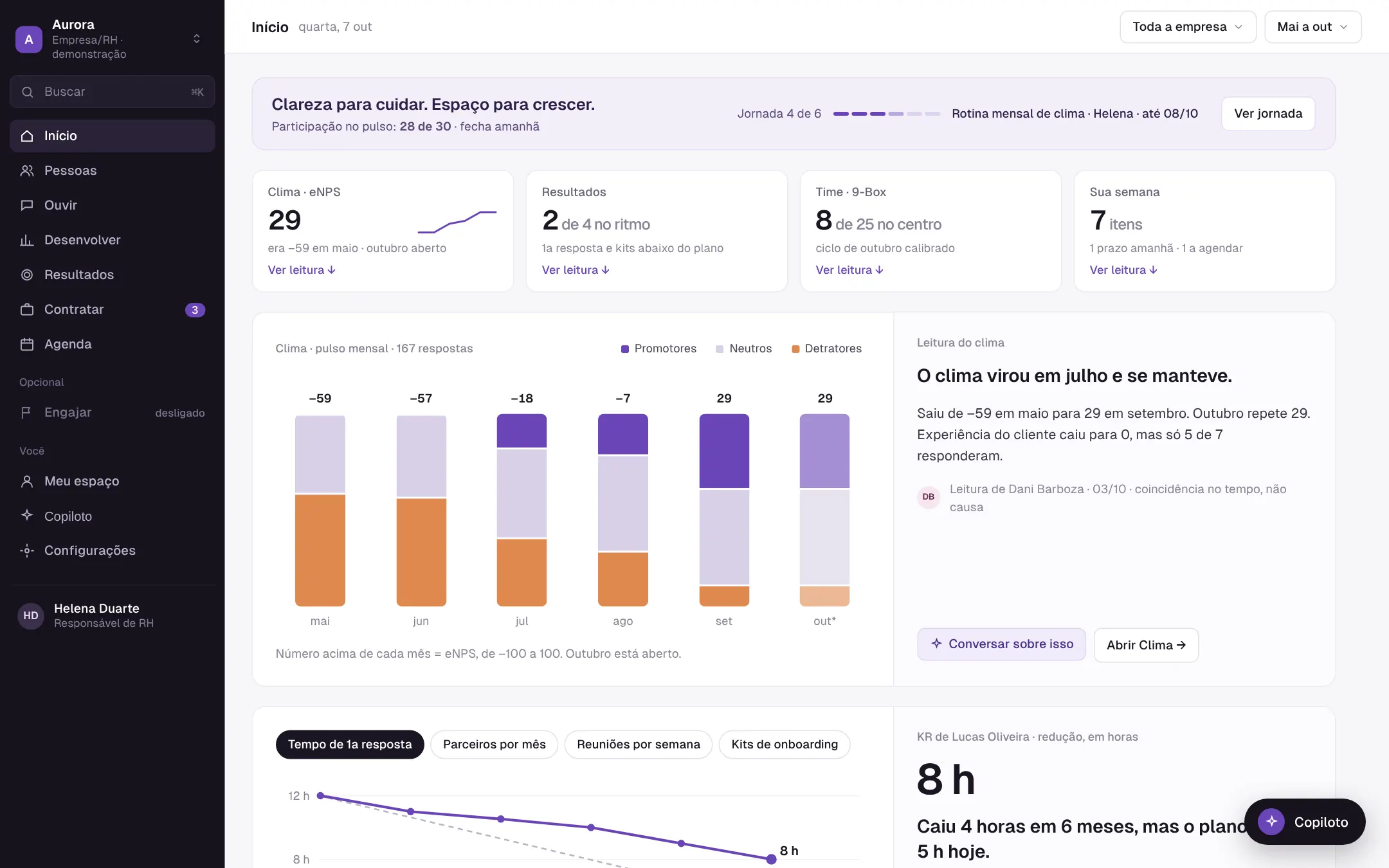
Task: Click the Ver jornada button
Action: coord(1268,114)
